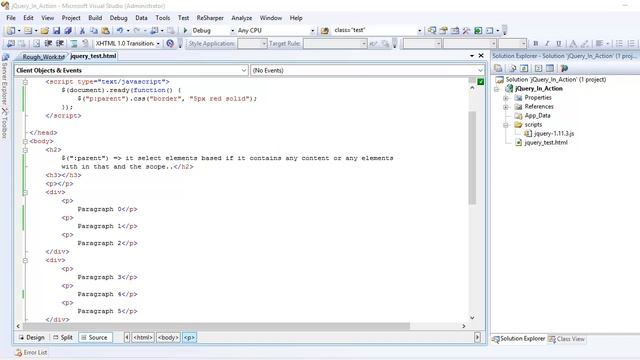
Task: Close the jquery_test.html document tab
Action: [x=481, y=56]
